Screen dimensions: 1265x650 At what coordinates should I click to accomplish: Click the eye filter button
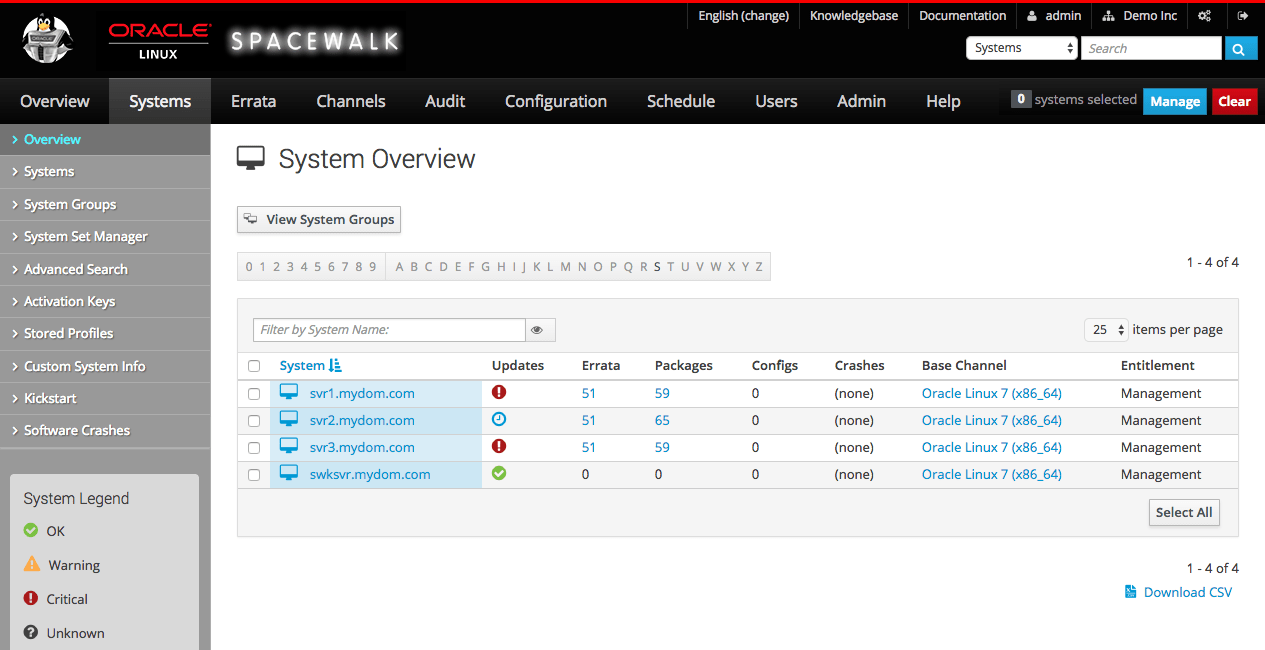(540, 330)
